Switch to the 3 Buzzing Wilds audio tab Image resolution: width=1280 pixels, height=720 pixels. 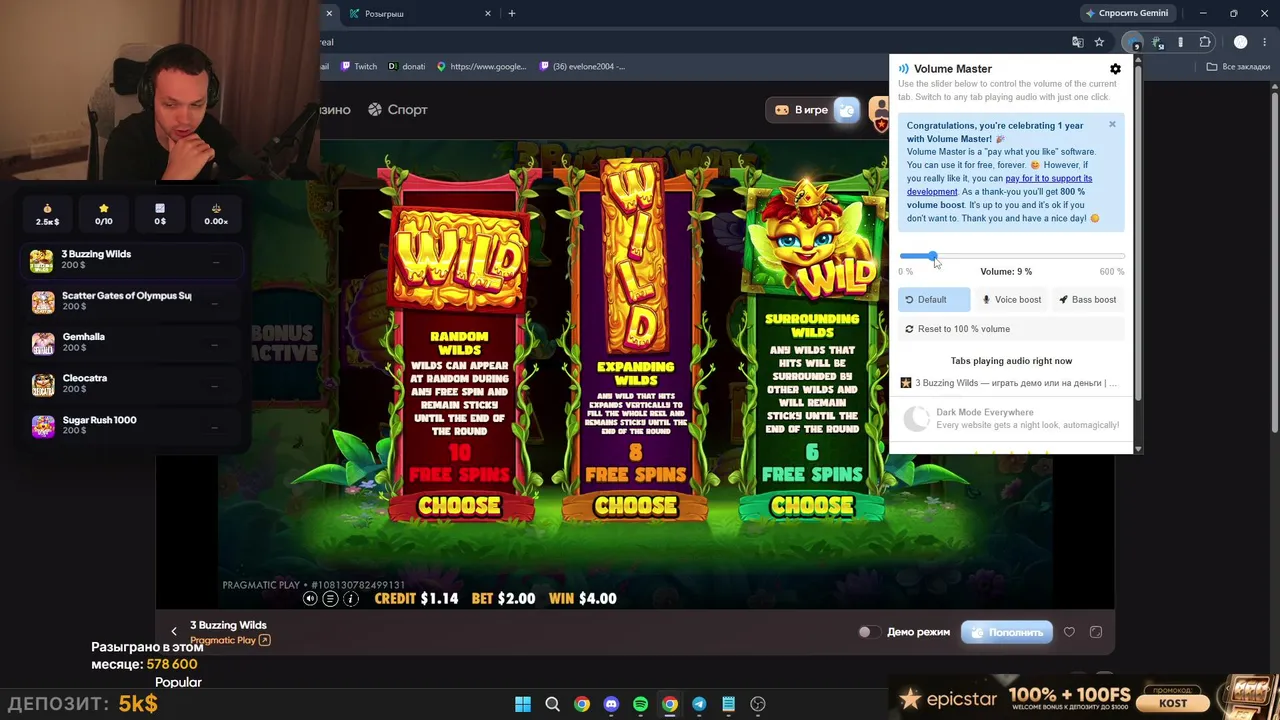[1011, 383]
